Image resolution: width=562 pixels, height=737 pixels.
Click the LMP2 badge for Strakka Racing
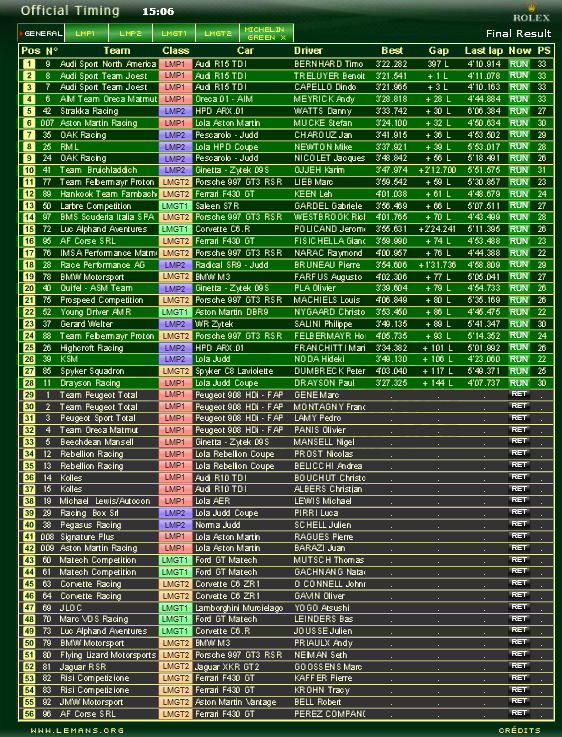pyautogui.click(x=175, y=111)
